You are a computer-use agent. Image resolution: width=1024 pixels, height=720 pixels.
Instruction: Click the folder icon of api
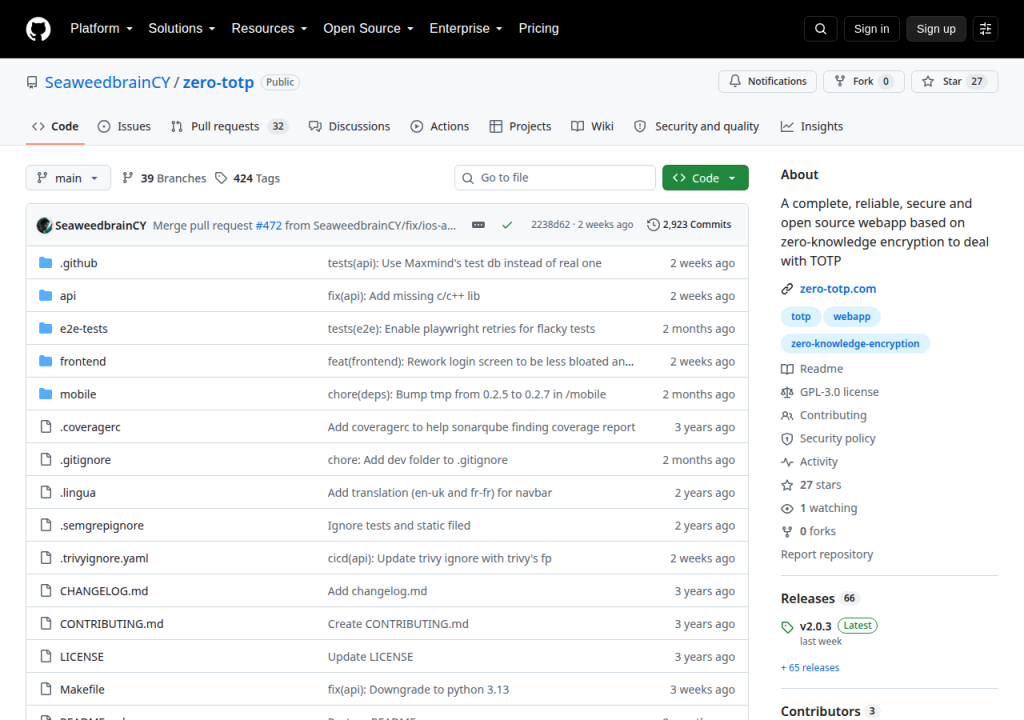46,295
